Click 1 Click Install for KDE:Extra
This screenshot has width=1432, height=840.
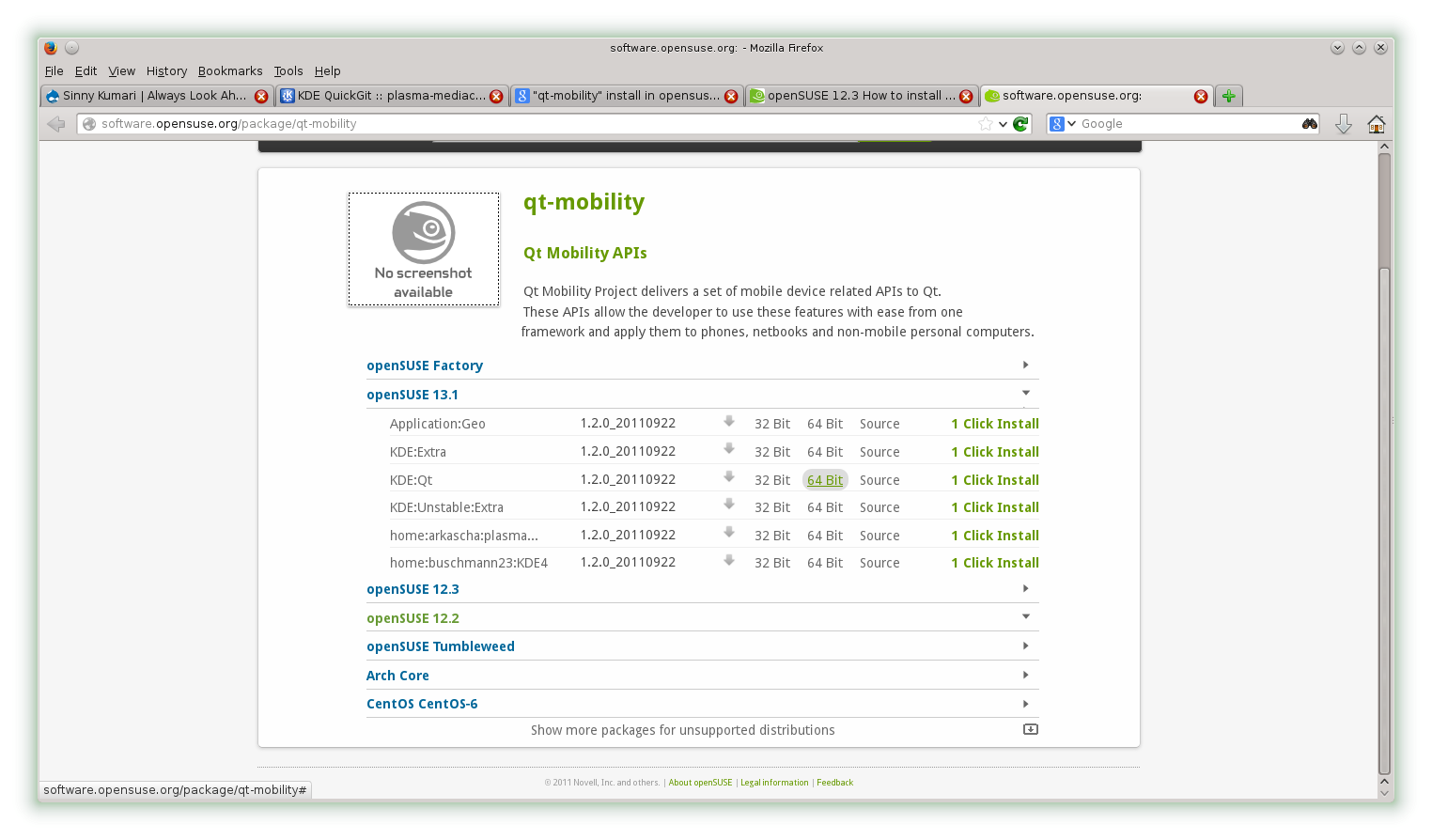pyautogui.click(x=995, y=452)
